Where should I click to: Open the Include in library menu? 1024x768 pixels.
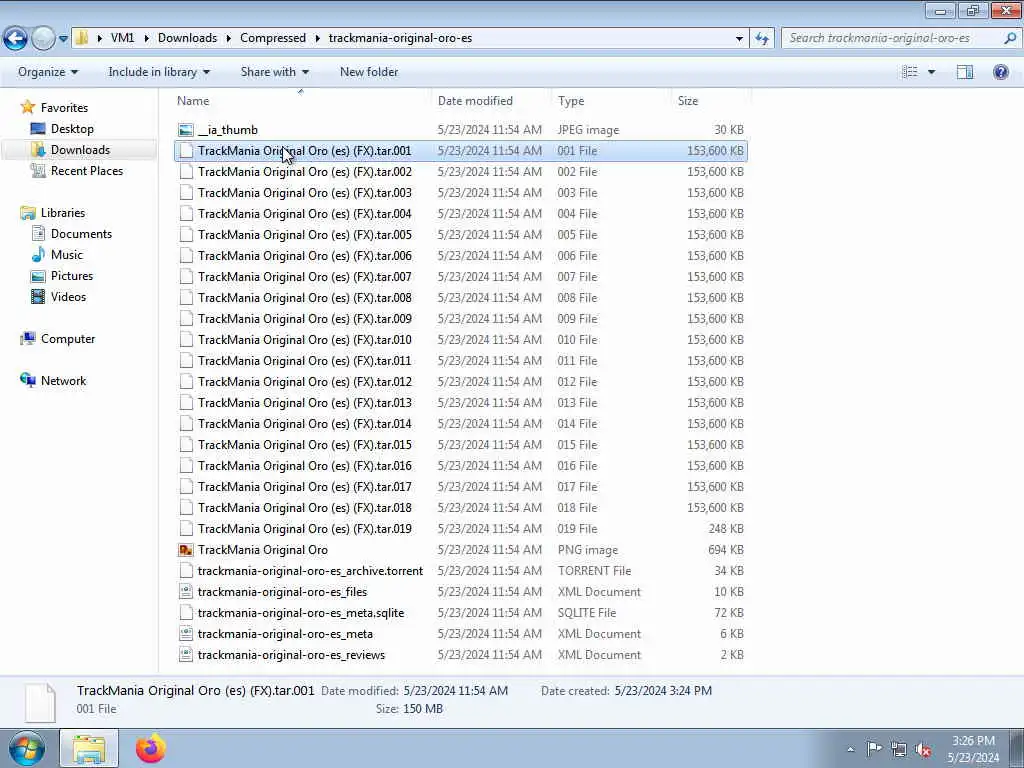[x=159, y=72]
